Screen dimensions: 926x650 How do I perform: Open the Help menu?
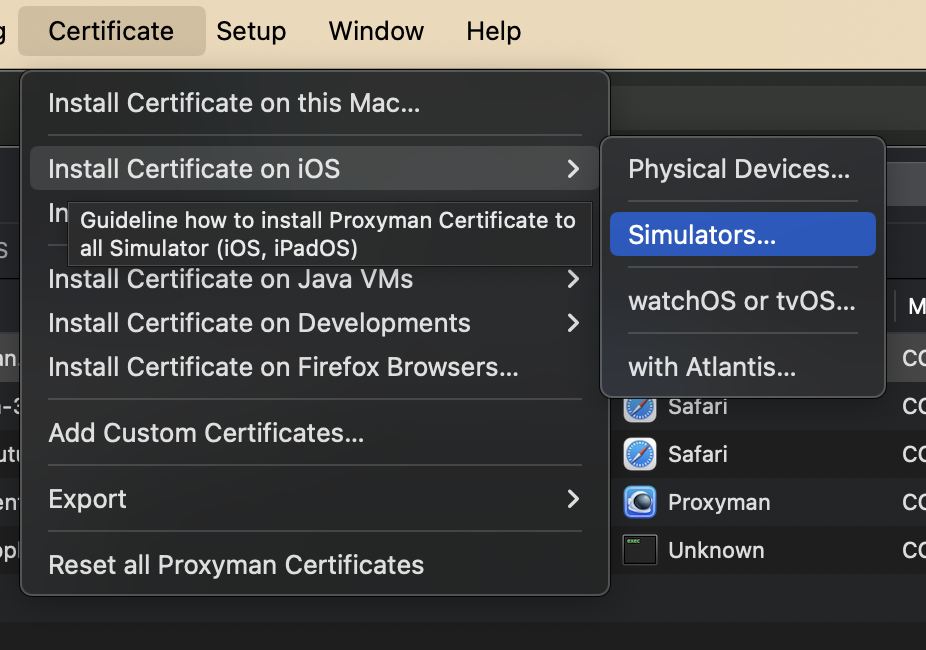click(x=493, y=31)
